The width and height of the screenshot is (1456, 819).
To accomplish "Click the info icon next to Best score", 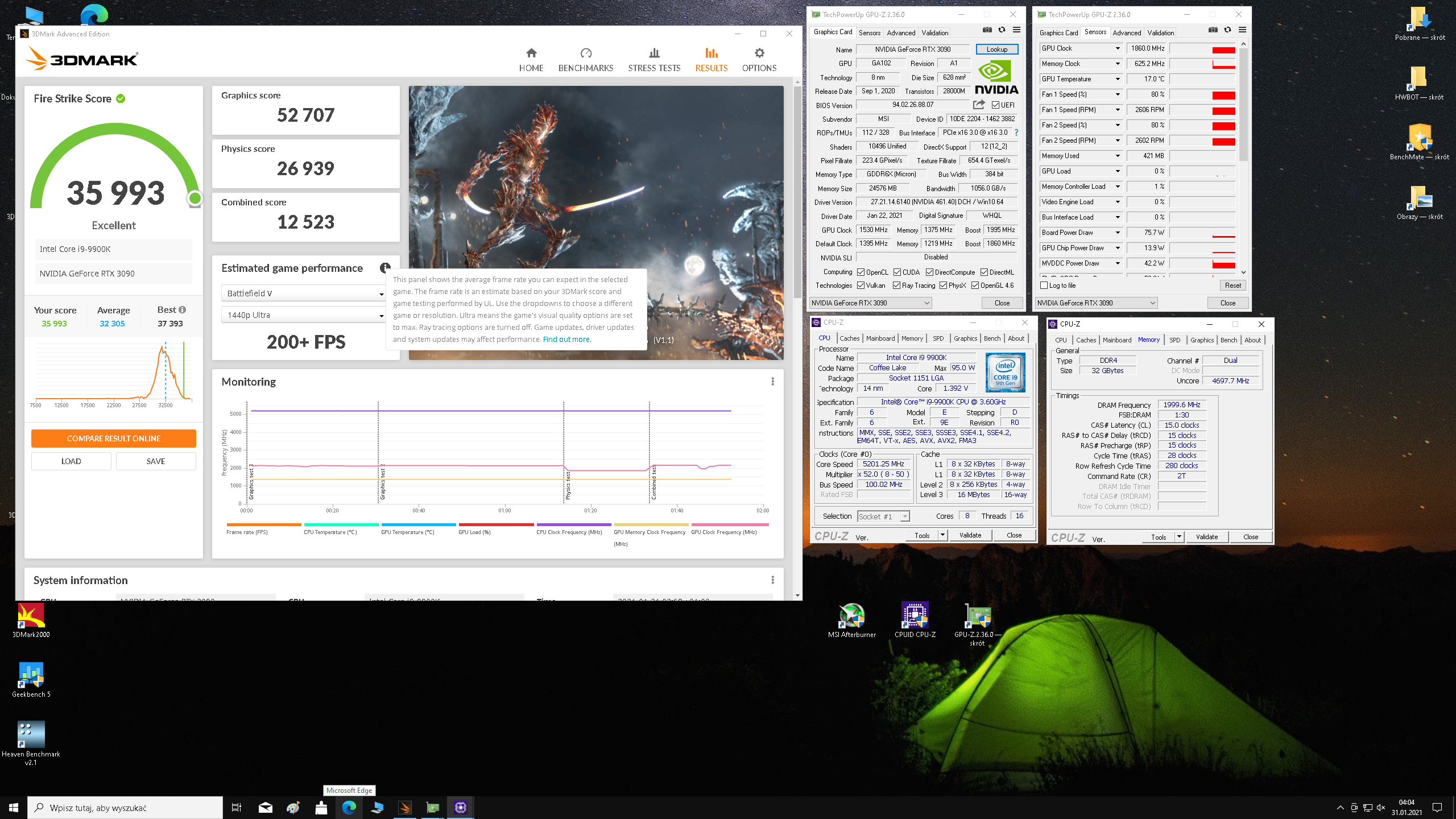I will (x=183, y=310).
